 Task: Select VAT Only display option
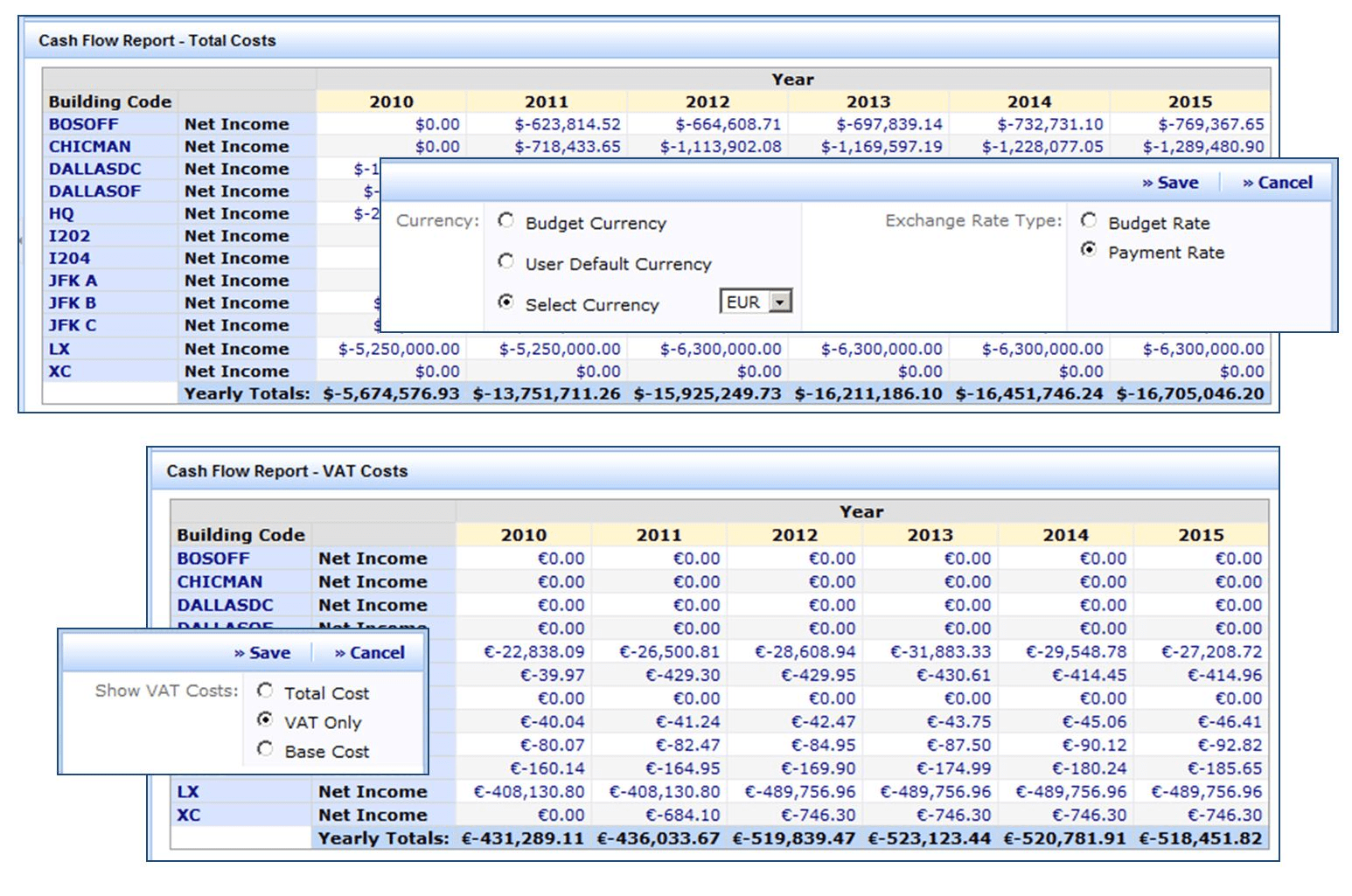click(x=267, y=722)
